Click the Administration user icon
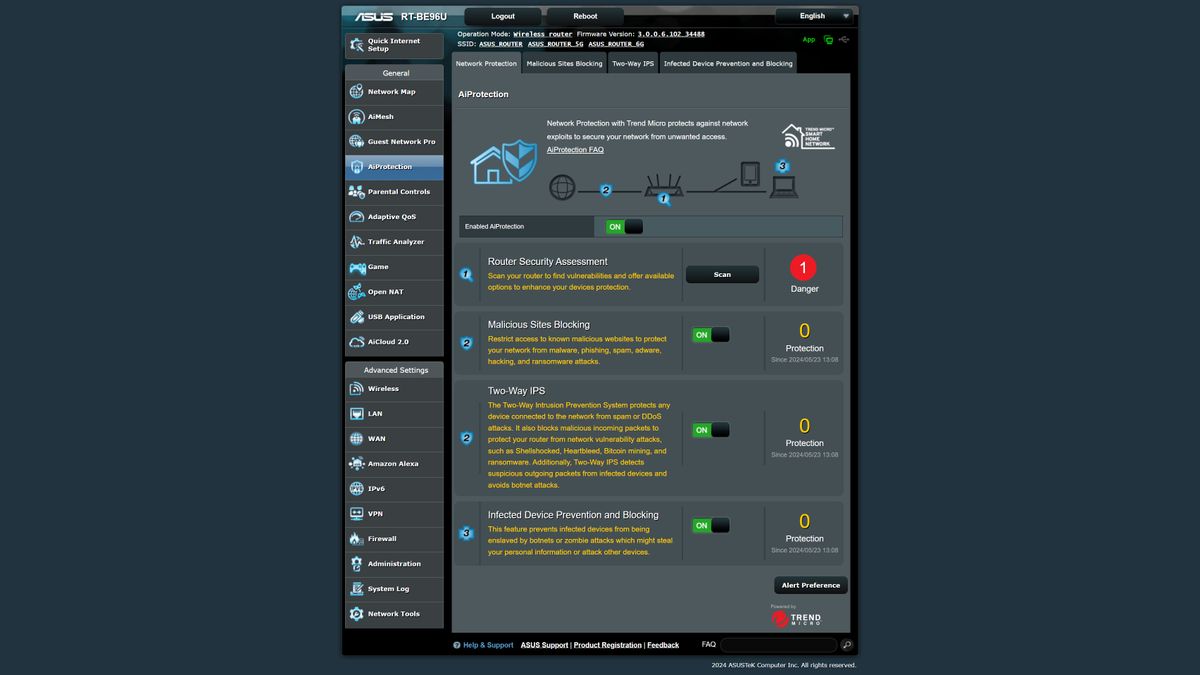 [357, 564]
